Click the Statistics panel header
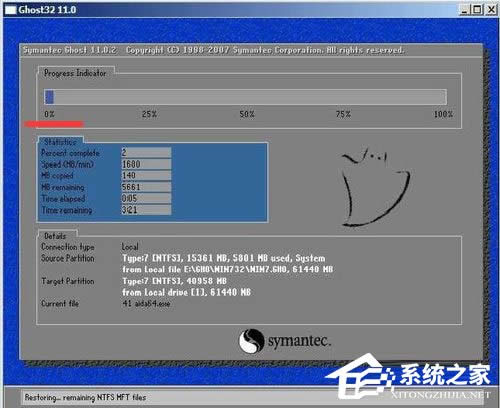Image resolution: width=500 pixels, height=408 pixels. [60, 142]
